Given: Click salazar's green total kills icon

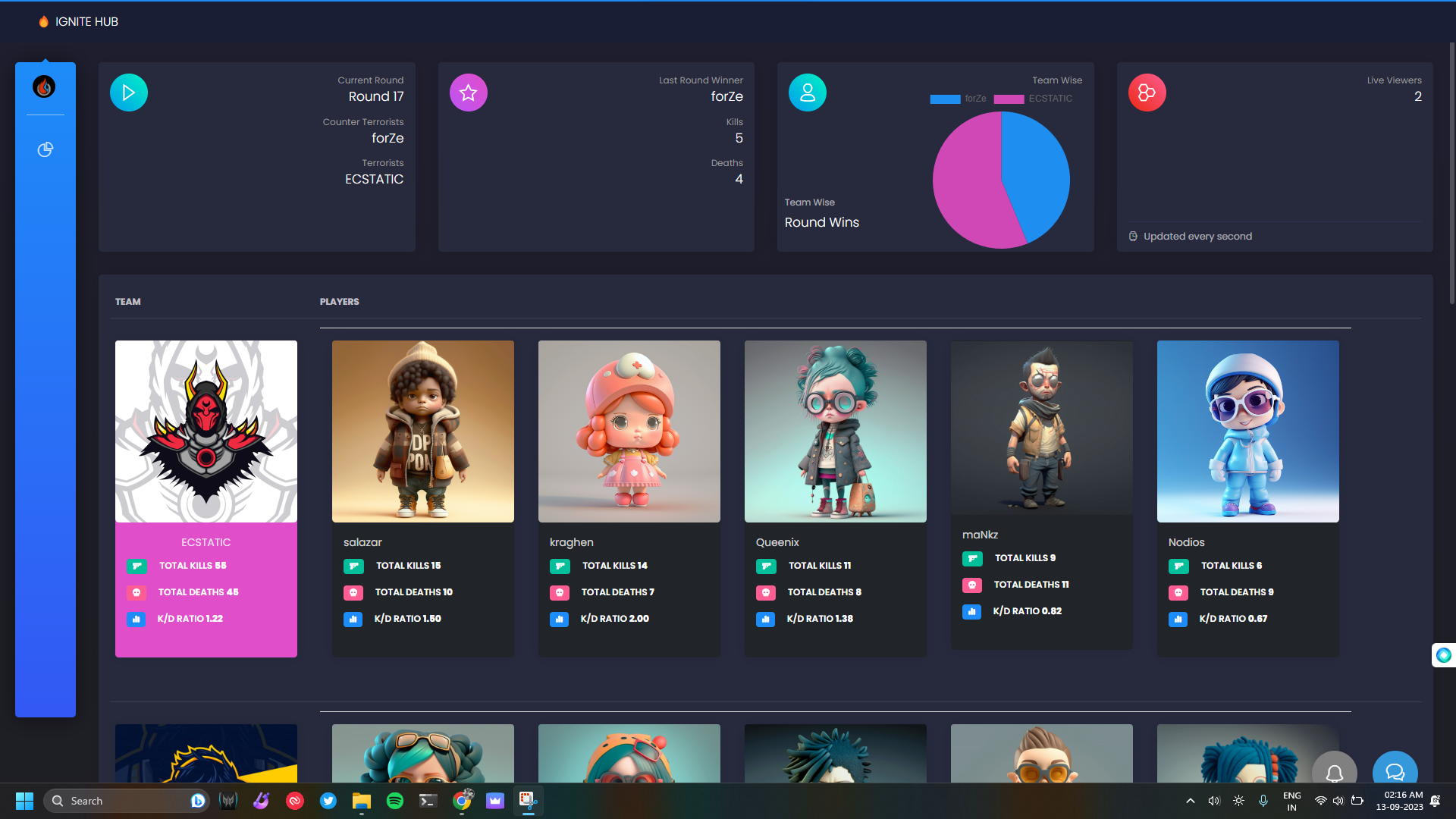Looking at the screenshot, I should [x=353, y=566].
